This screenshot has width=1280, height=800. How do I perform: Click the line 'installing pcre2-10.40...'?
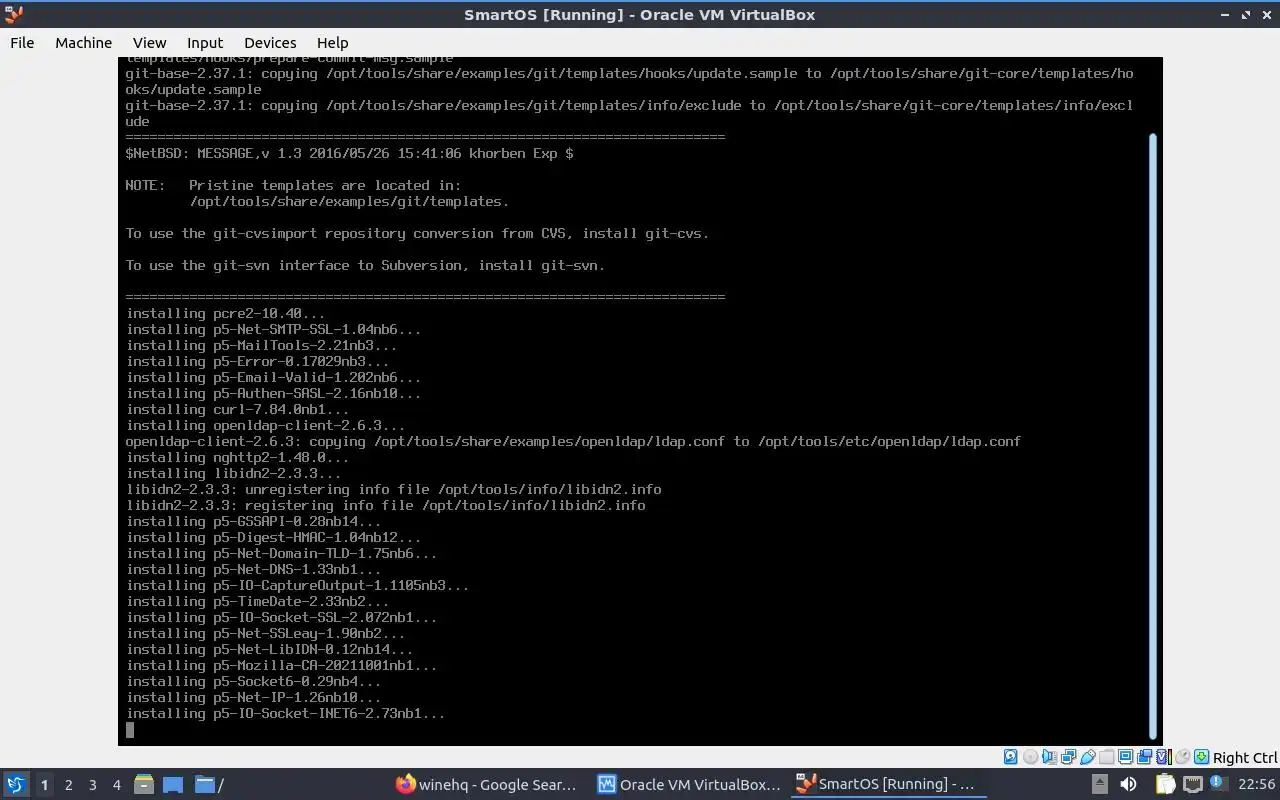[225, 313]
